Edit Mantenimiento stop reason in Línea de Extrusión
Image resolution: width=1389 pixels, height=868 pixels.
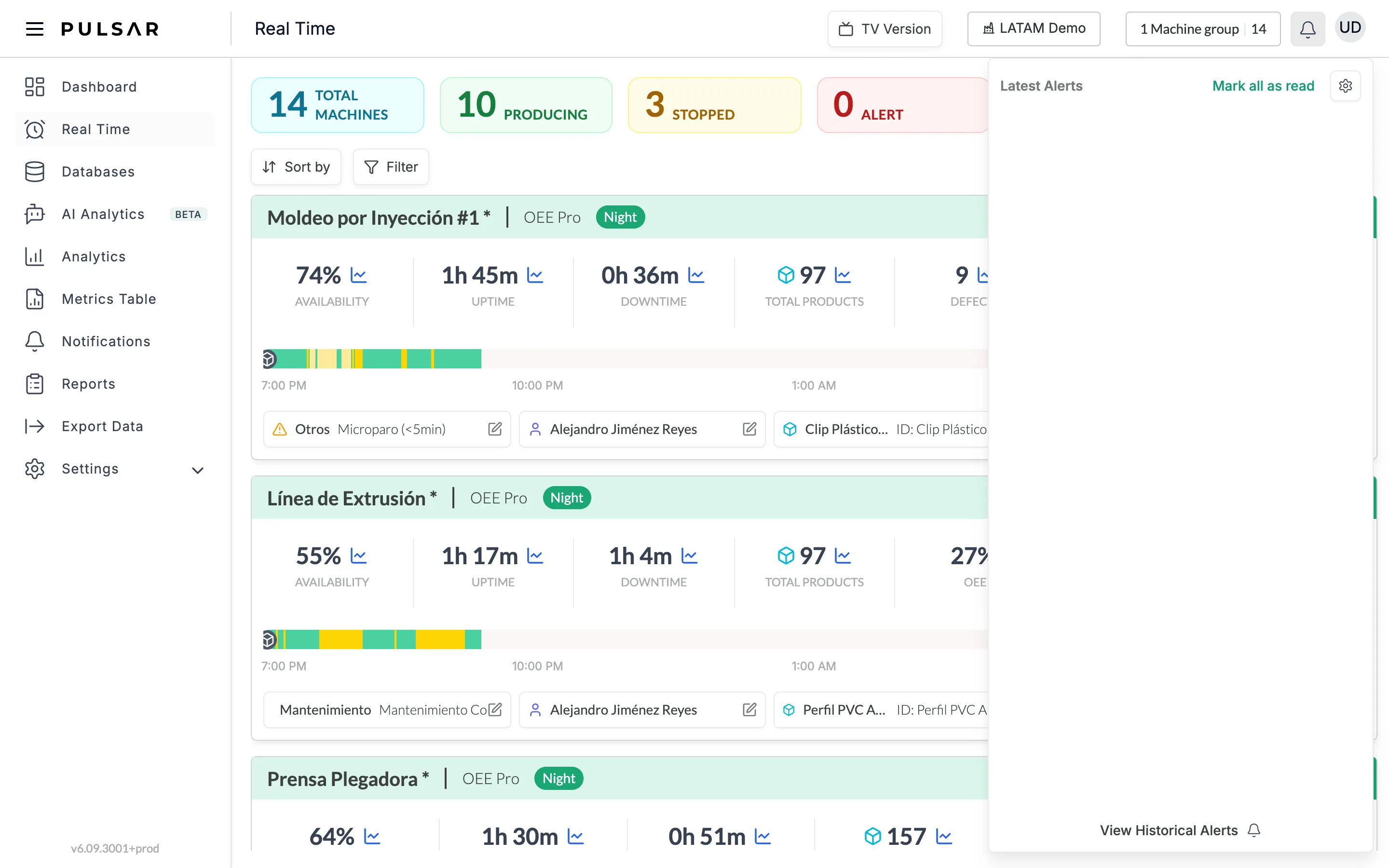coord(495,709)
